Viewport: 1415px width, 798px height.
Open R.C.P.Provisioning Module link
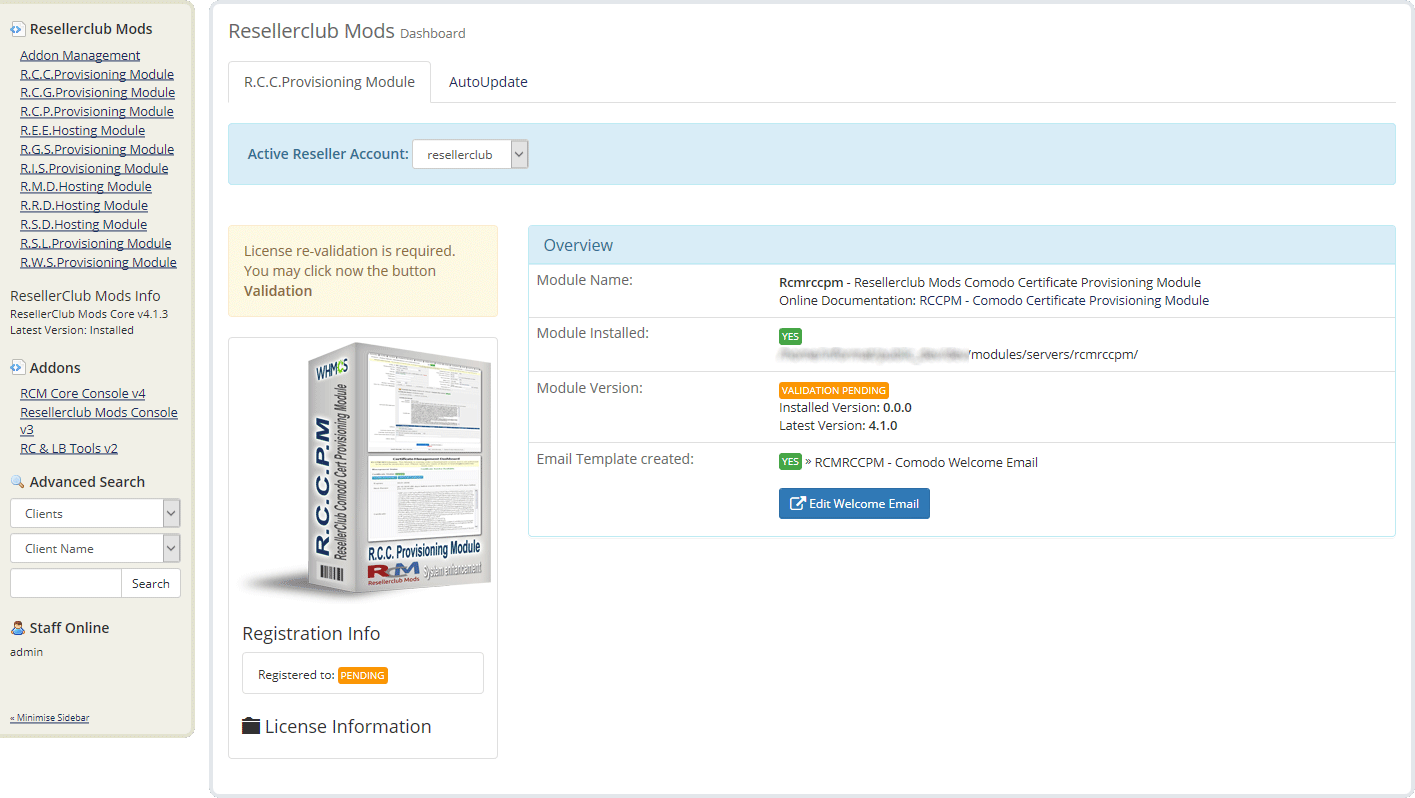(97, 111)
